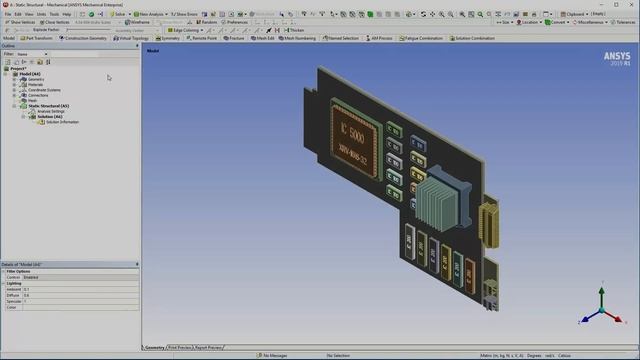The width and height of the screenshot is (640, 360).
Task: Open the Edit menu
Action: pos(18,14)
